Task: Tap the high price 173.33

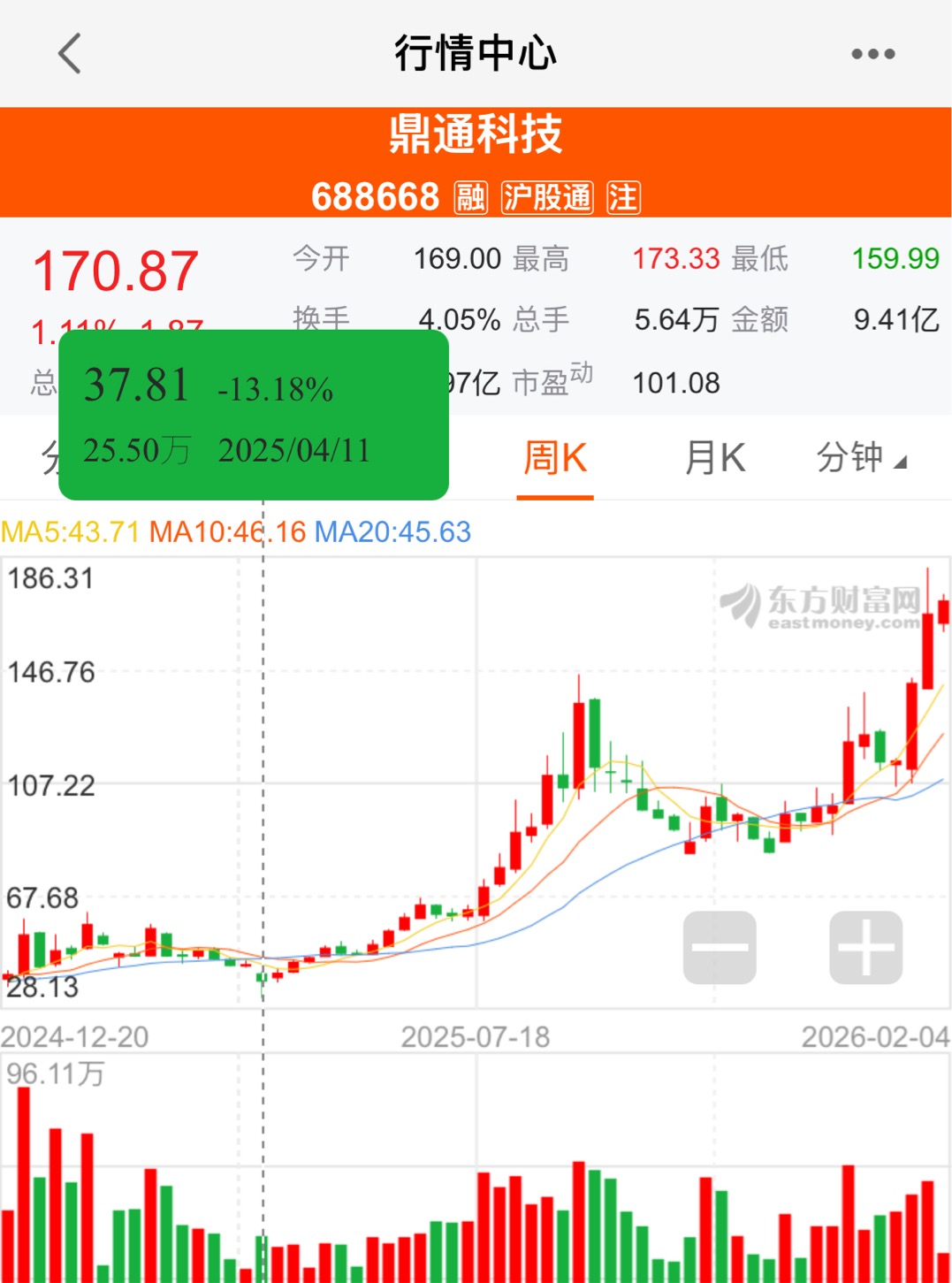Action: coord(676,258)
